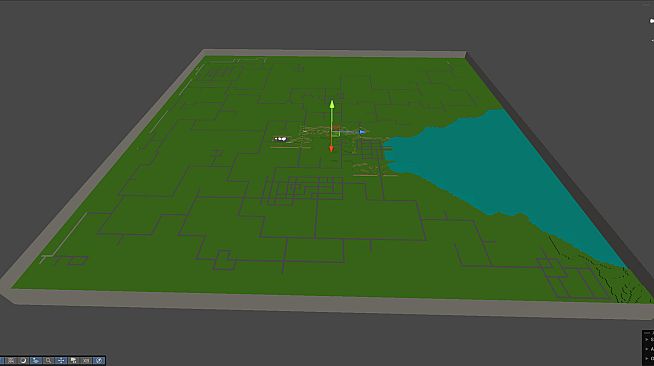Click the green square gizmo center handle
The width and height of the screenshot is (654, 366).
pyautogui.click(x=335, y=133)
